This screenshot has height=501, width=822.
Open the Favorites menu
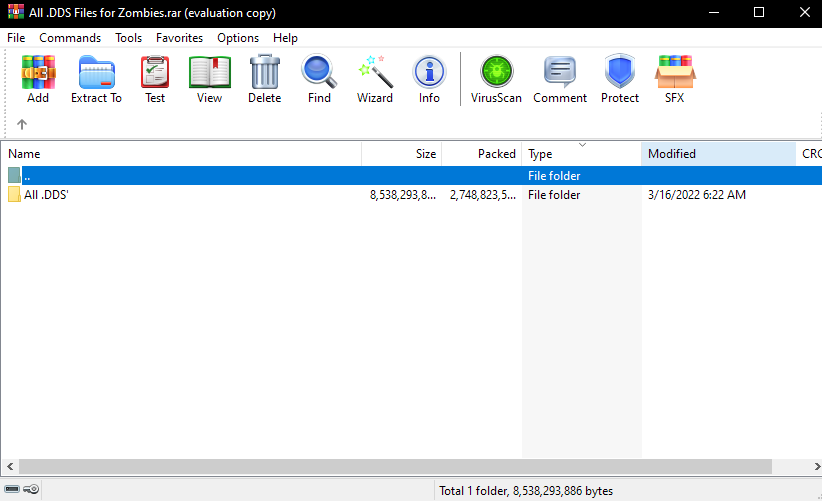coord(179,38)
